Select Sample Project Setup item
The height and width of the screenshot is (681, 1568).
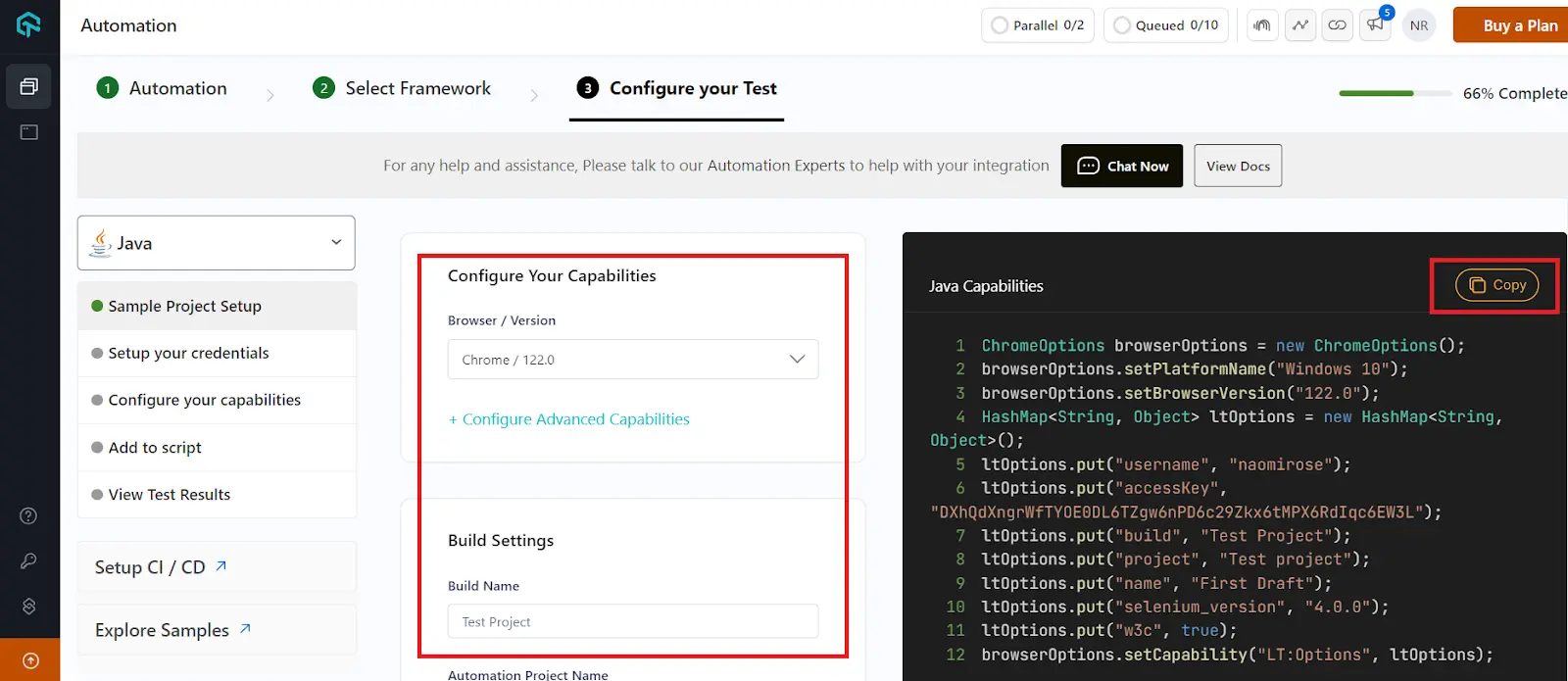click(217, 306)
